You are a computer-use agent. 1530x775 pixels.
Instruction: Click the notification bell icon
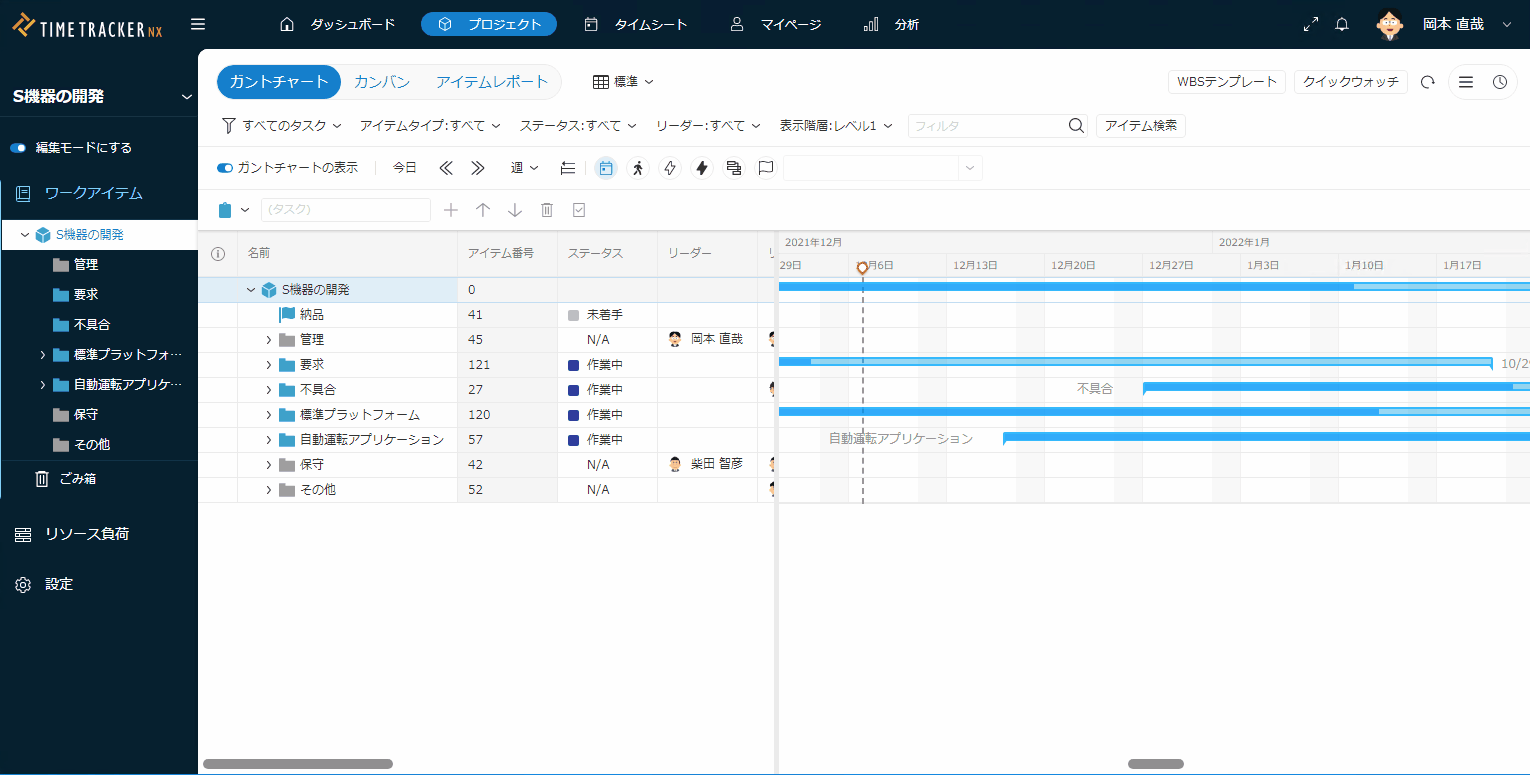tap(1342, 24)
